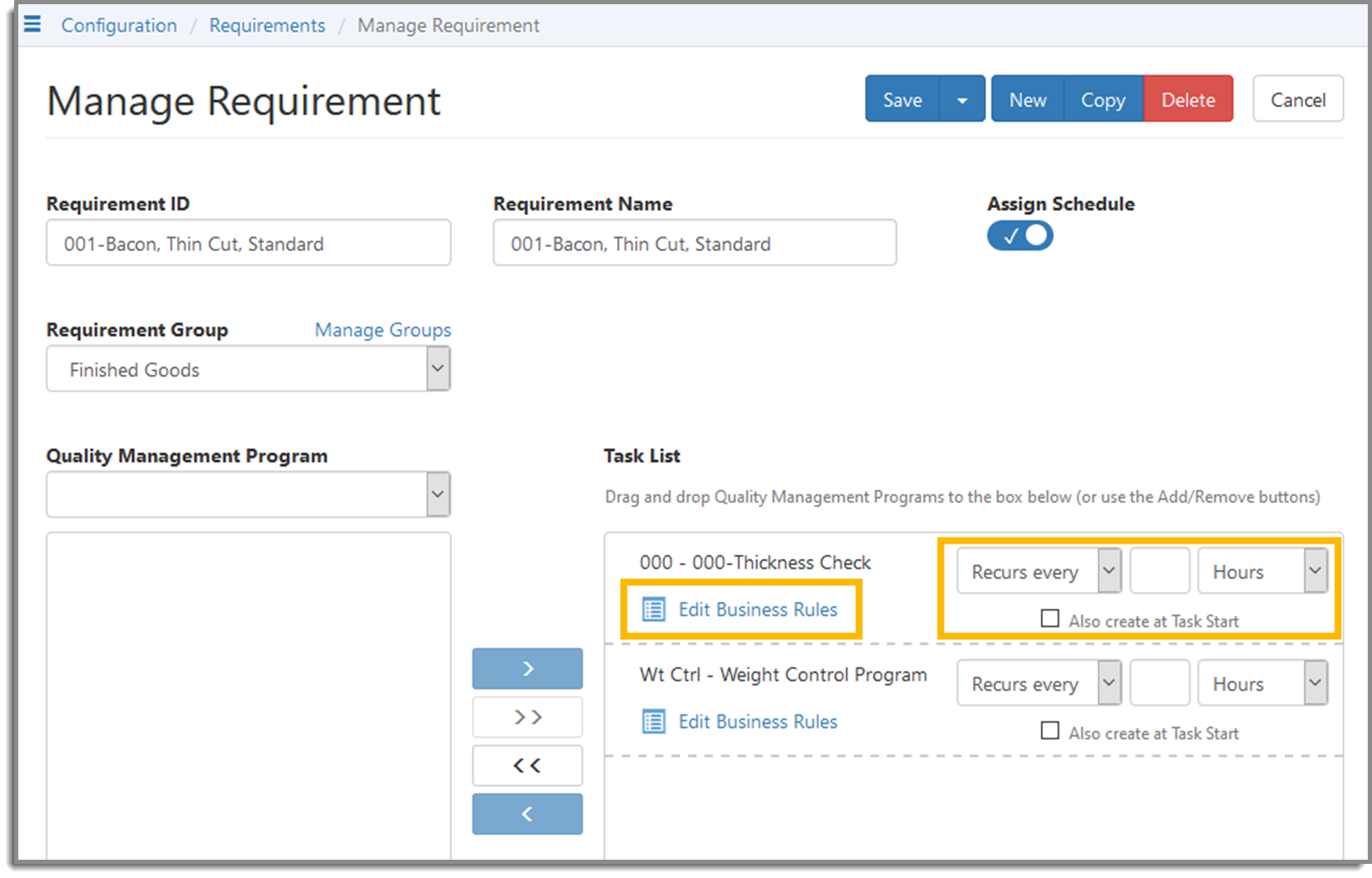Click Business Rules list icon for Weight Control
Viewport: 1372px width, 878px height.
click(x=654, y=722)
